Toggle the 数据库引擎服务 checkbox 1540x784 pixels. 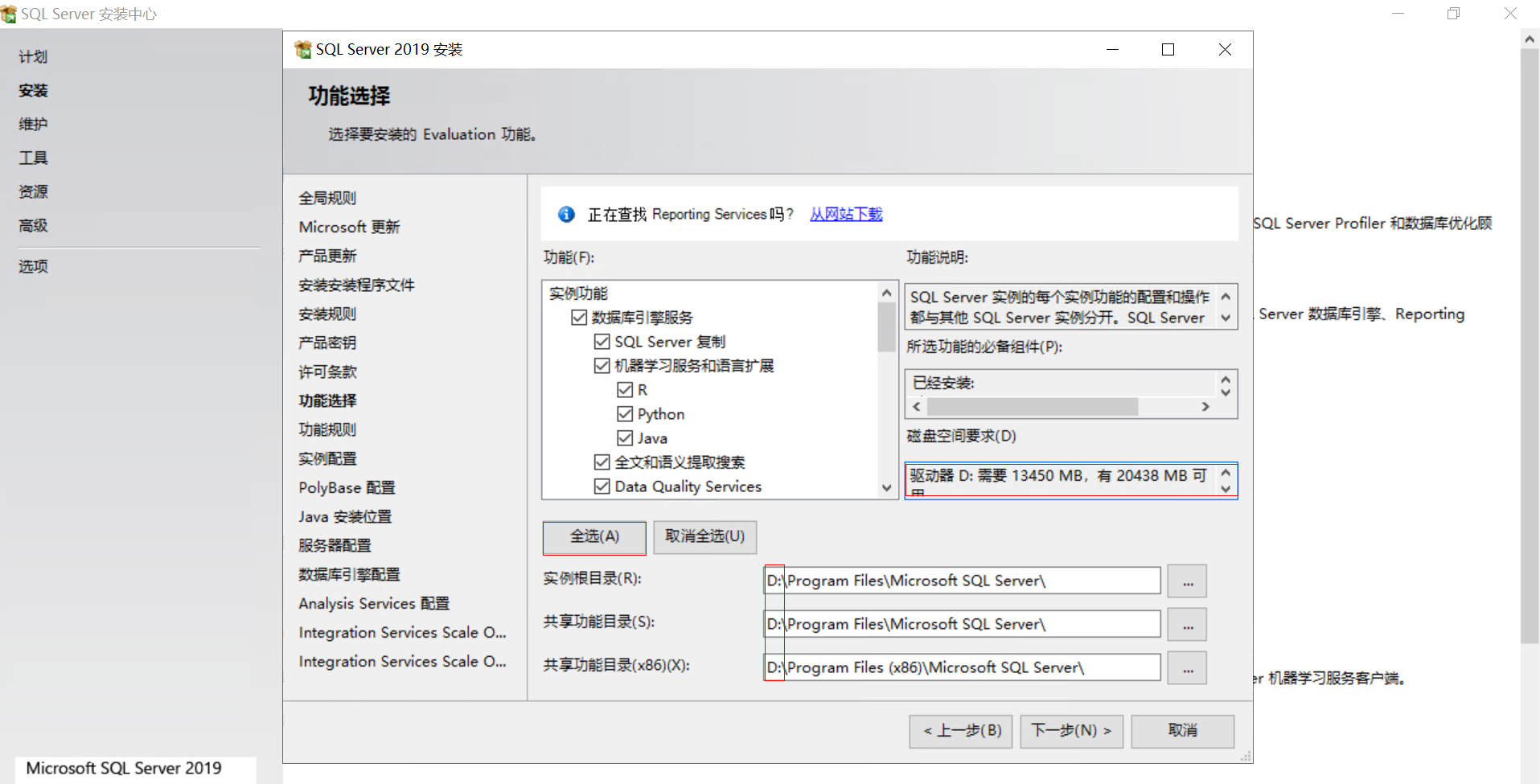pyautogui.click(x=579, y=318)
